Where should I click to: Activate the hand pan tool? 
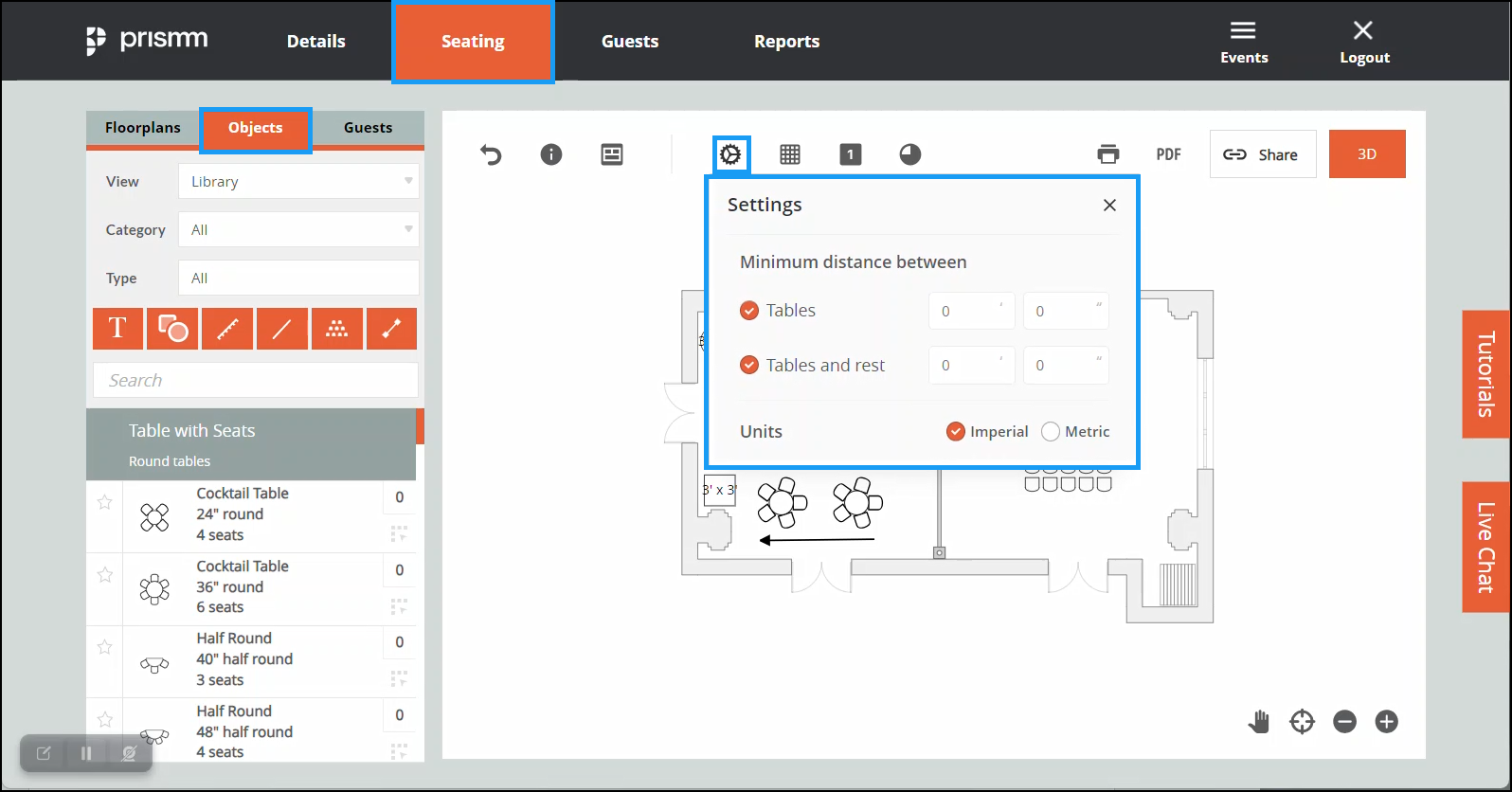(x=1259, y=722)
